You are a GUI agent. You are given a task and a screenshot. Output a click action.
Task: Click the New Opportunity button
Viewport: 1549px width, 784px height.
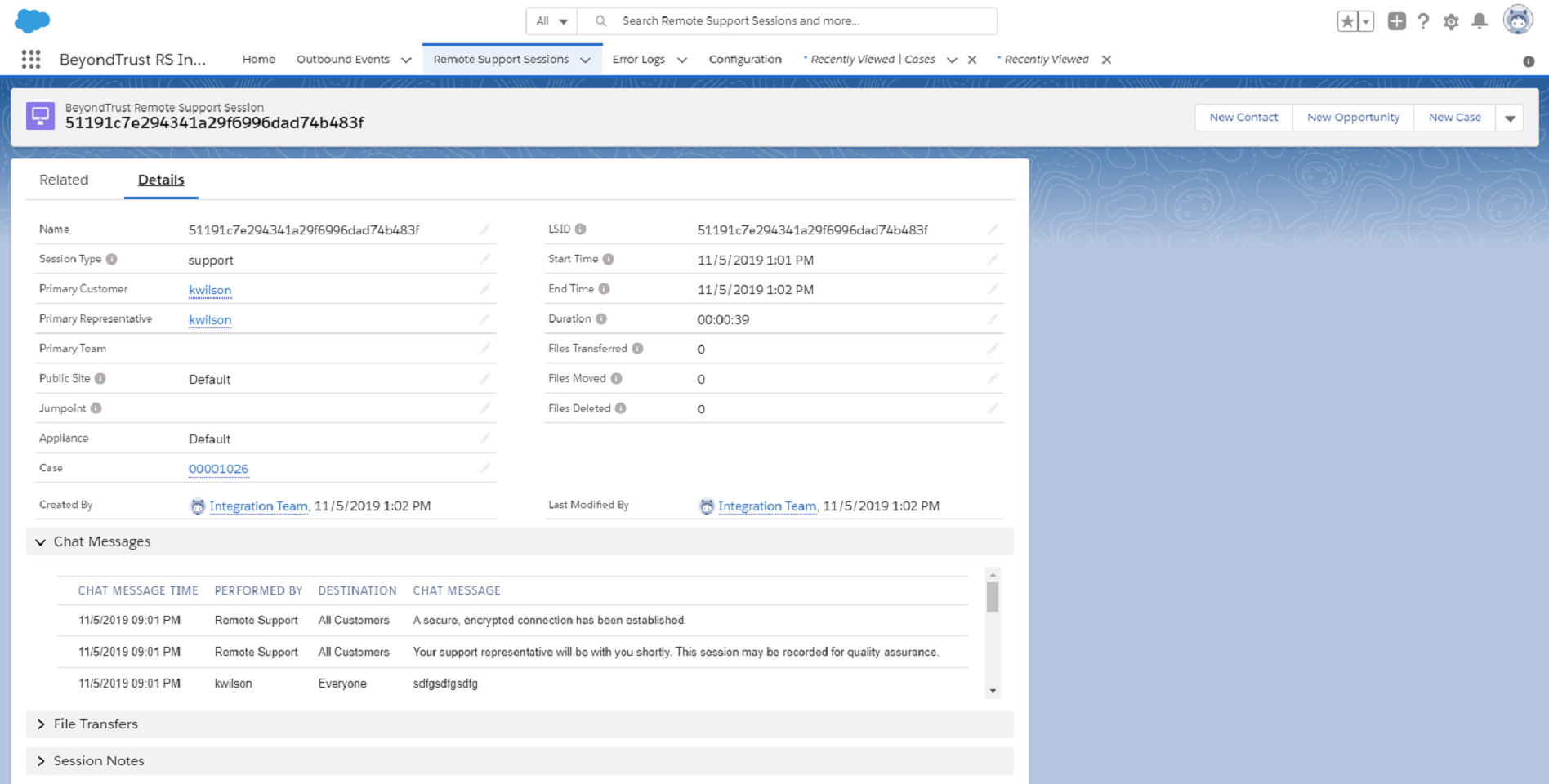tap(1352, 117)
